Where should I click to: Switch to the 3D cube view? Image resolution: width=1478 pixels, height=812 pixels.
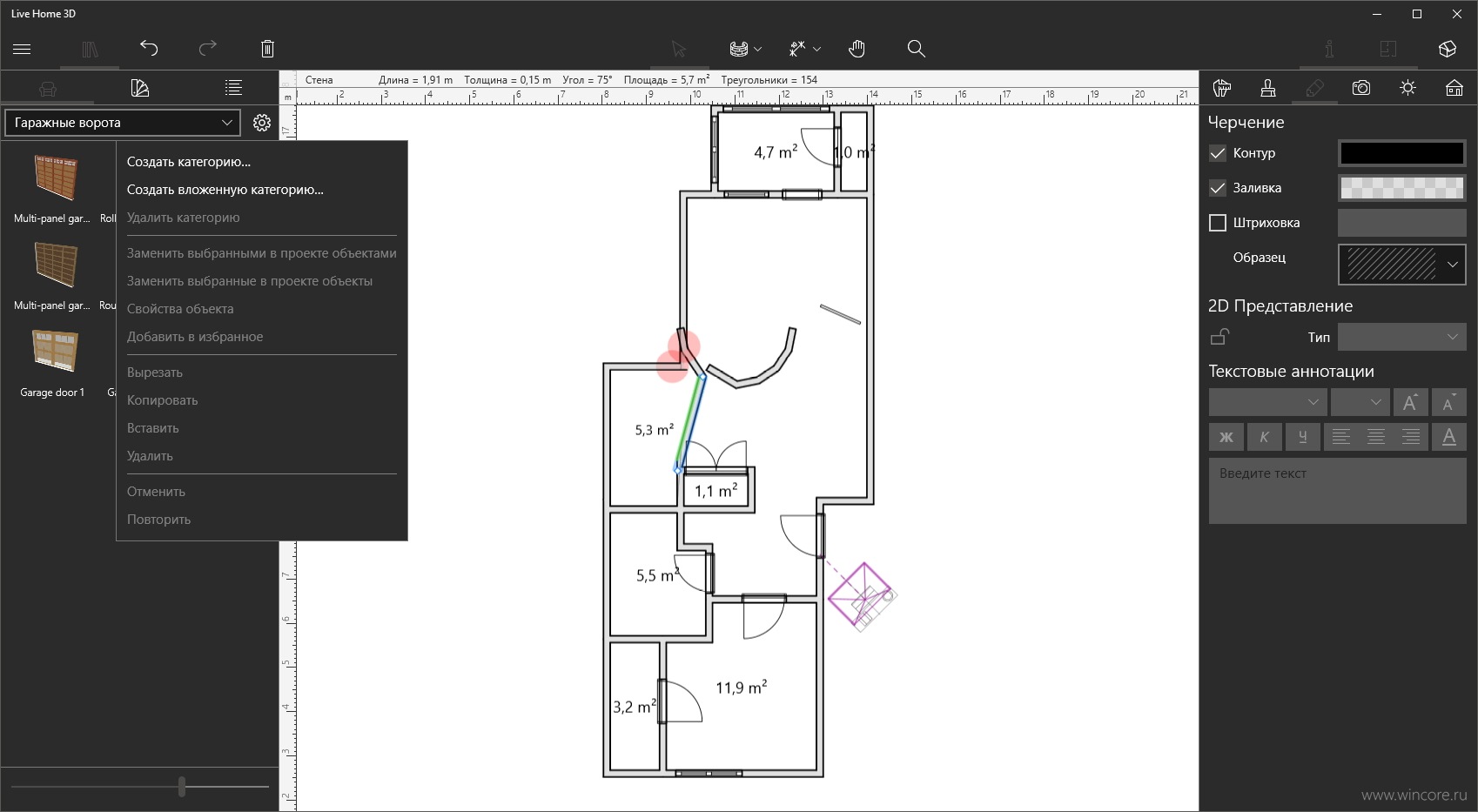pos(1448,49)
